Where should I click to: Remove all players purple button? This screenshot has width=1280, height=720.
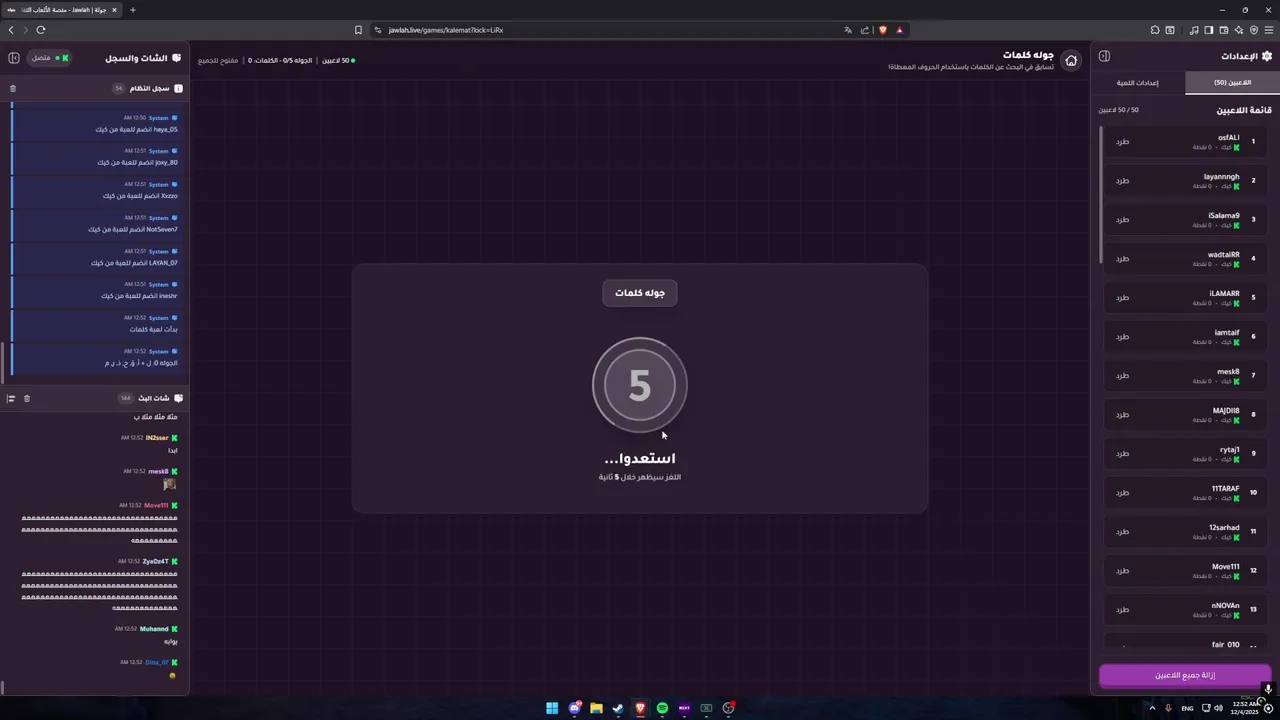click(1185, 676)
